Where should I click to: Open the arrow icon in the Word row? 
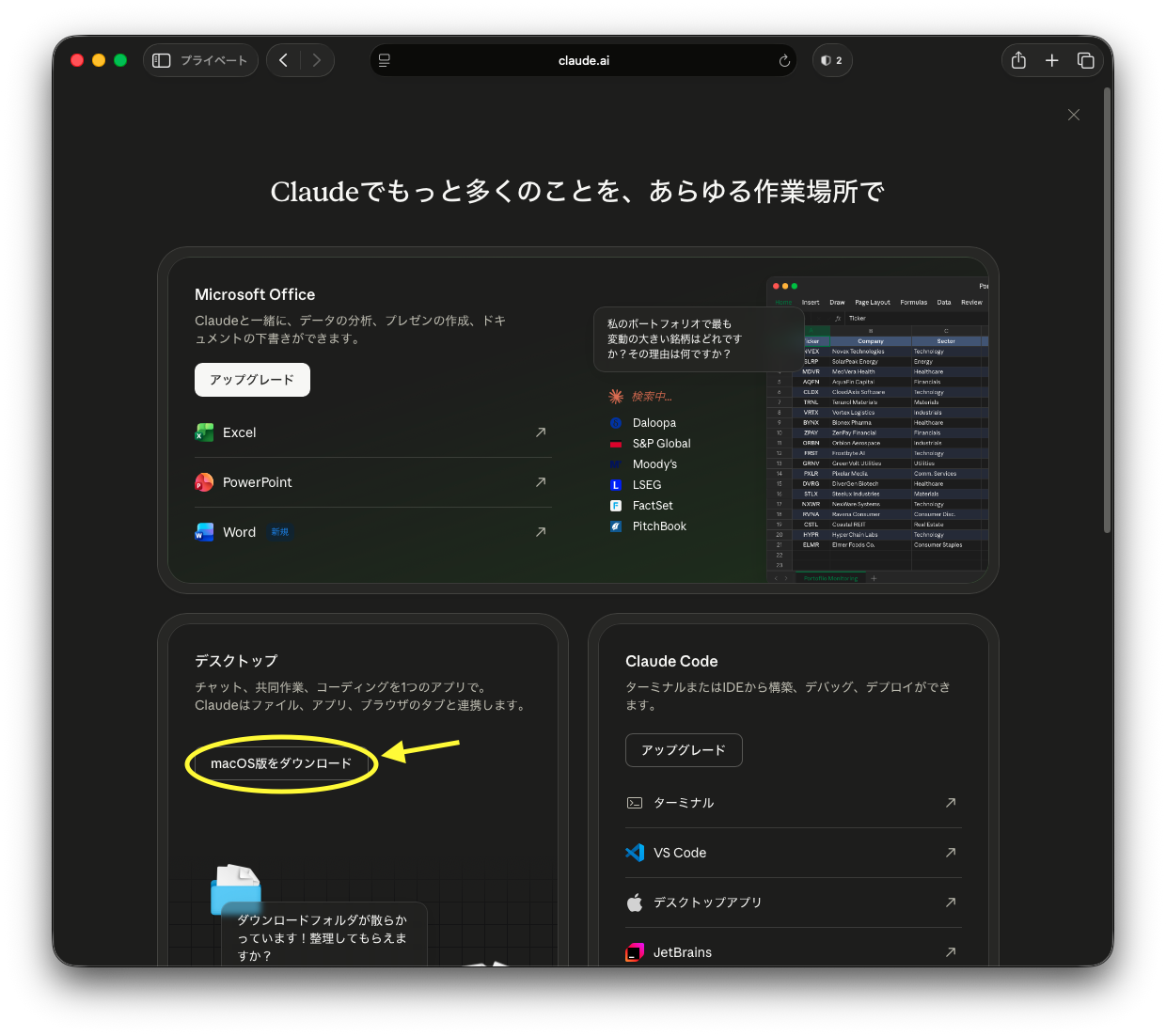click(x=541, y=532)
